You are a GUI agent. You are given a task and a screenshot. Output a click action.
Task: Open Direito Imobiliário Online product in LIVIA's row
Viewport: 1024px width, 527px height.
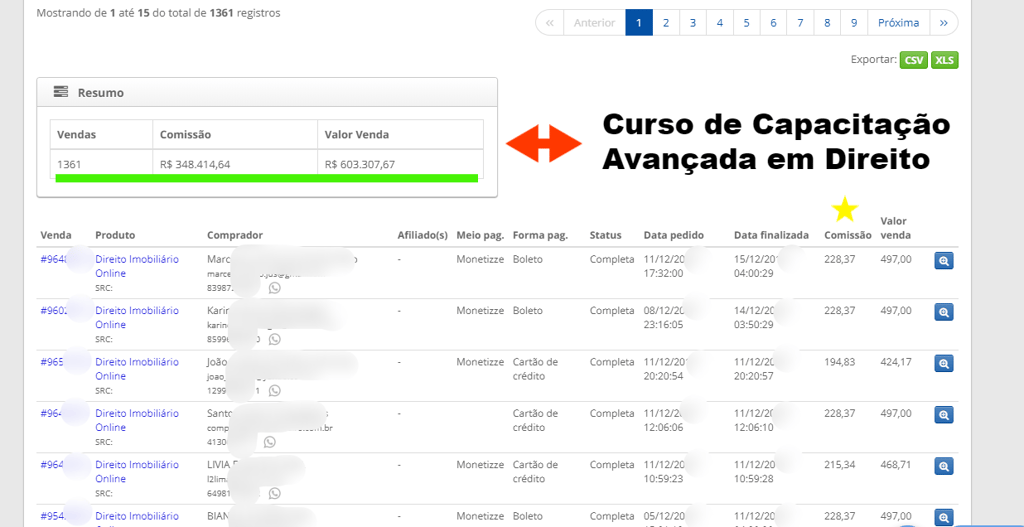click(x=136, y=471)
